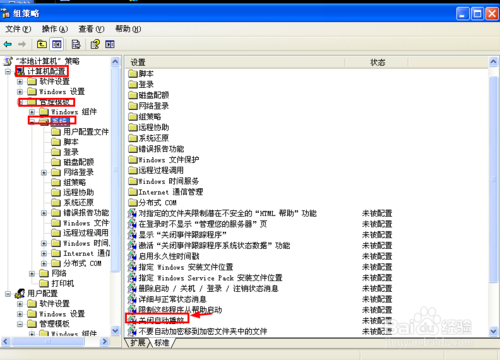Toggle the console tree show/hide icon

tap(57, 44)
